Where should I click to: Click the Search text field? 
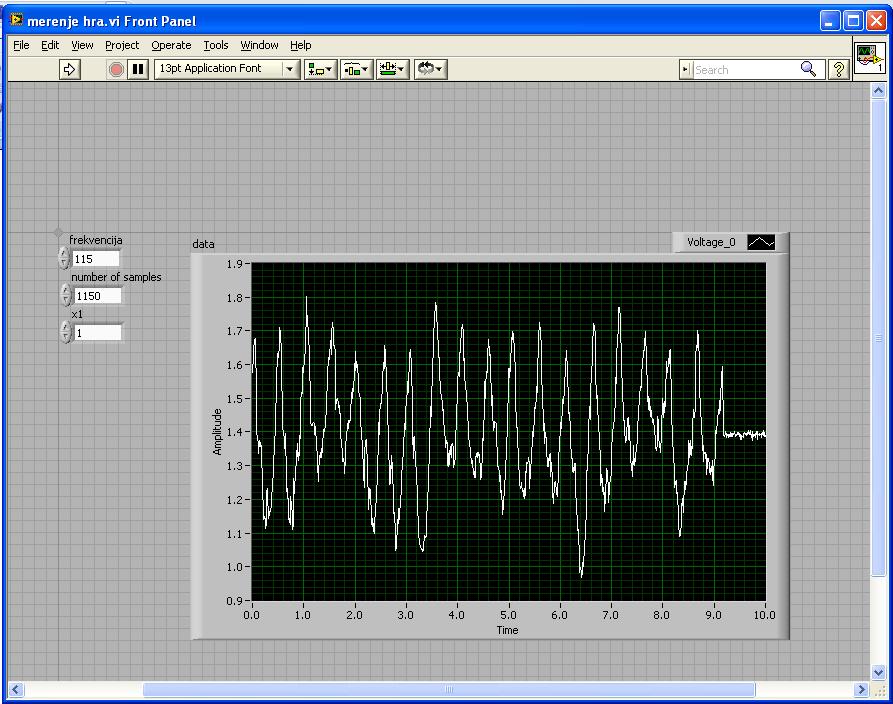click(x=745, y=69)
